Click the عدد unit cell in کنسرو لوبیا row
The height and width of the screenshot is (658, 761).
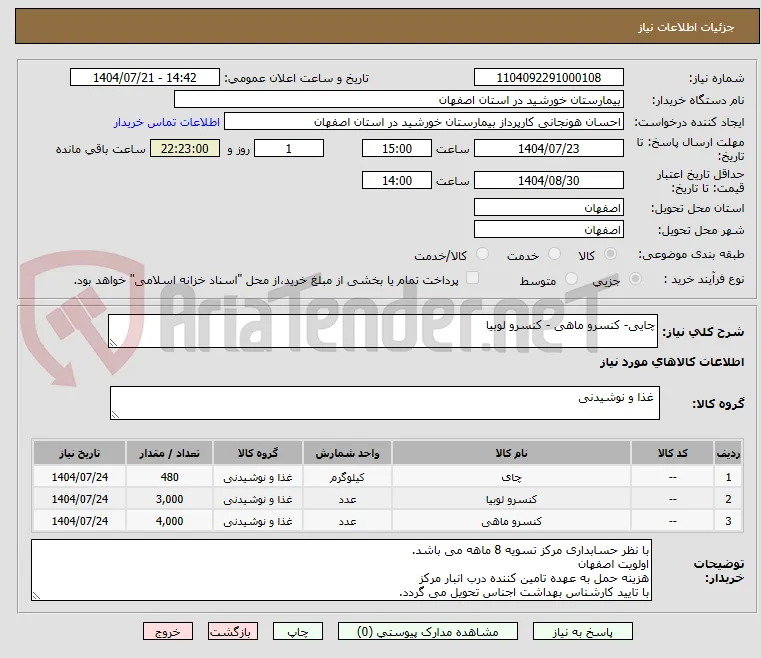[347, 499]
